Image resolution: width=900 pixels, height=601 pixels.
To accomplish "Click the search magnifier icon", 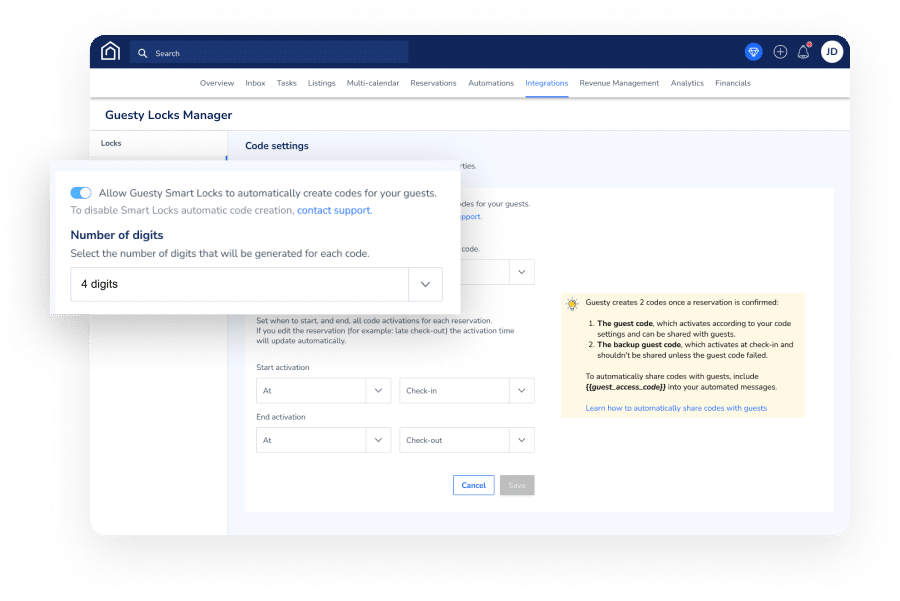I will click(142, 53).
